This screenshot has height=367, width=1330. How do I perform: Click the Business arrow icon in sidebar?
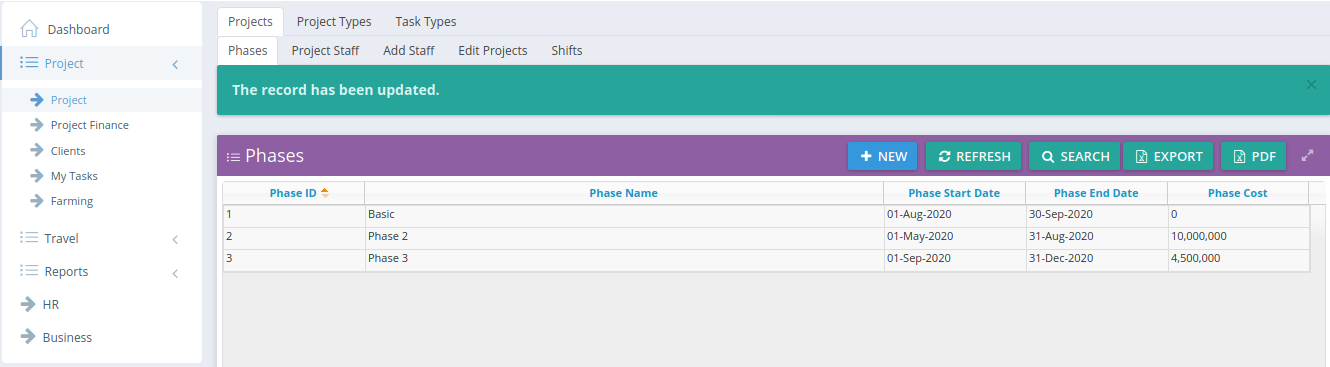click(x=28, y=337)
